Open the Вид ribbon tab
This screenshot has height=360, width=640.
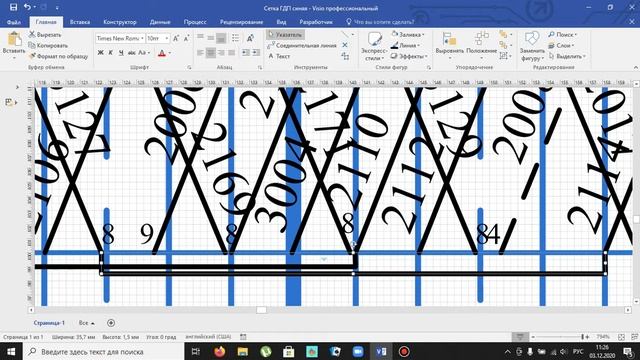point(281,22)
